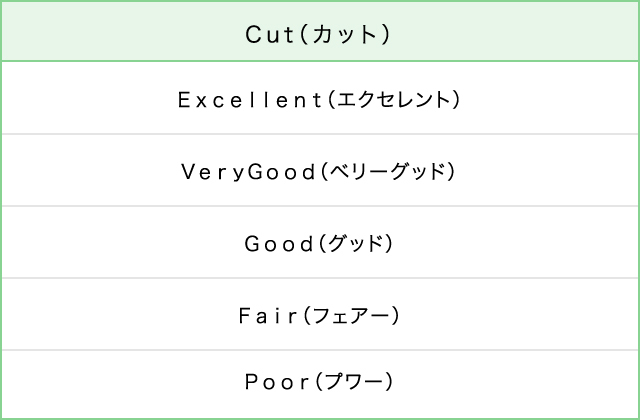
Task: Select the Poor grade table row
Action: [x=100, y=381]
